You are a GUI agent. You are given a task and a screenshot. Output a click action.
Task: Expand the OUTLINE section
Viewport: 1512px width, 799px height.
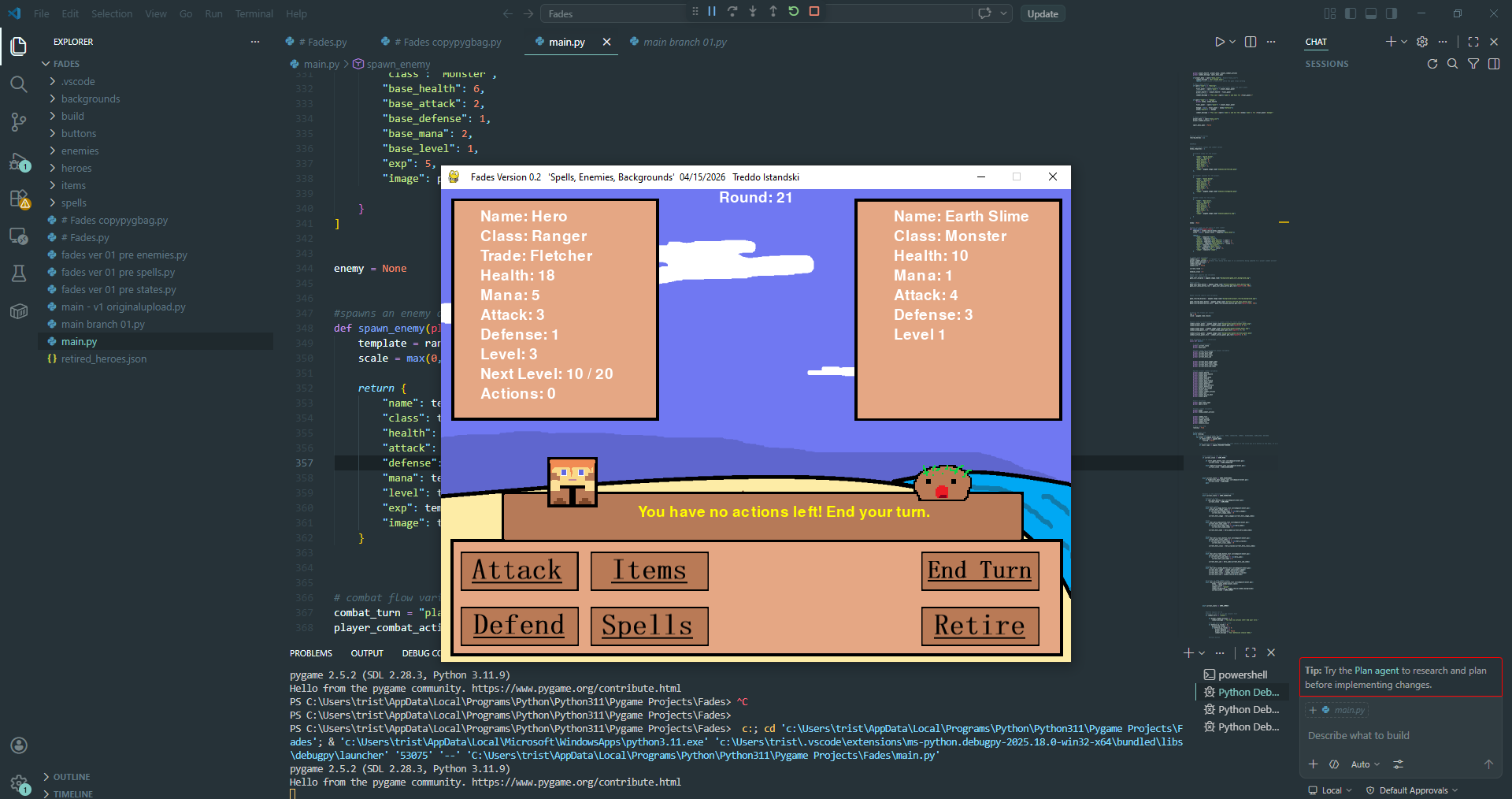(x=72, y=777)
